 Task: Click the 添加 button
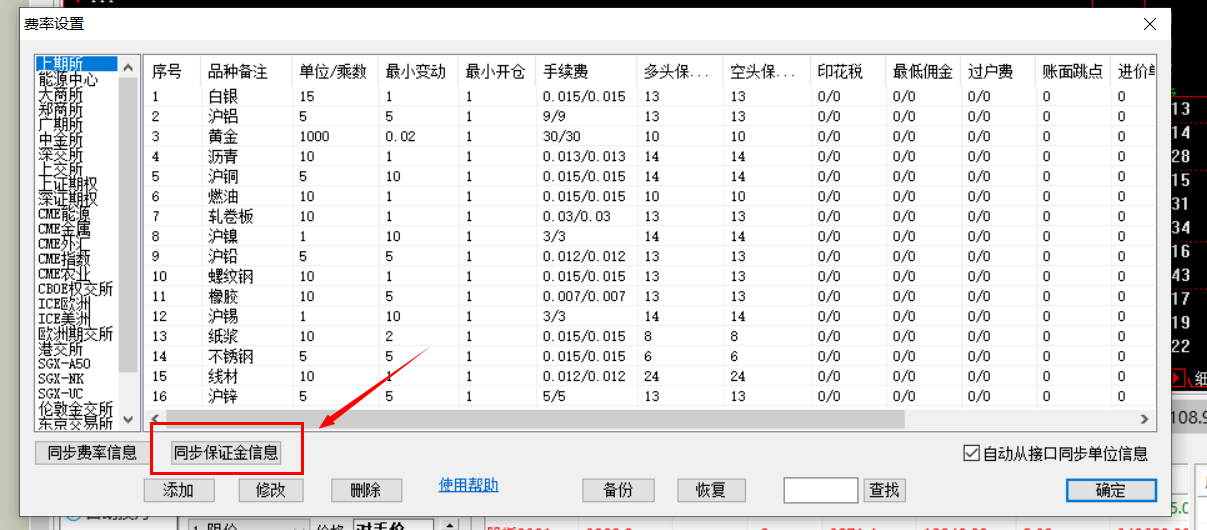coord(180,490)
